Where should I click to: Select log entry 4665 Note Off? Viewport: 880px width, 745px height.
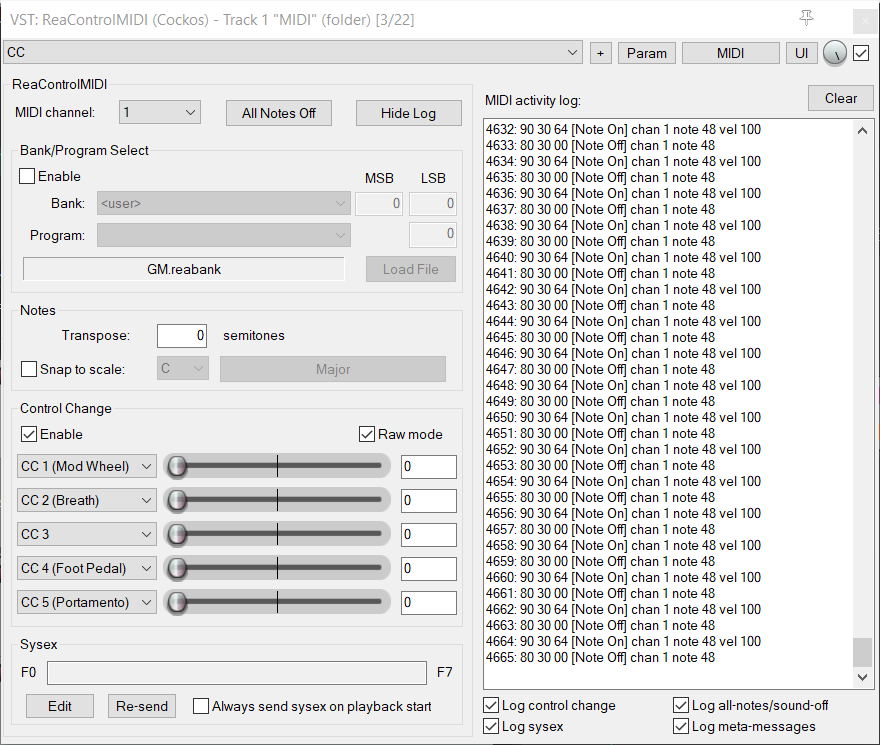coord(601,657)
